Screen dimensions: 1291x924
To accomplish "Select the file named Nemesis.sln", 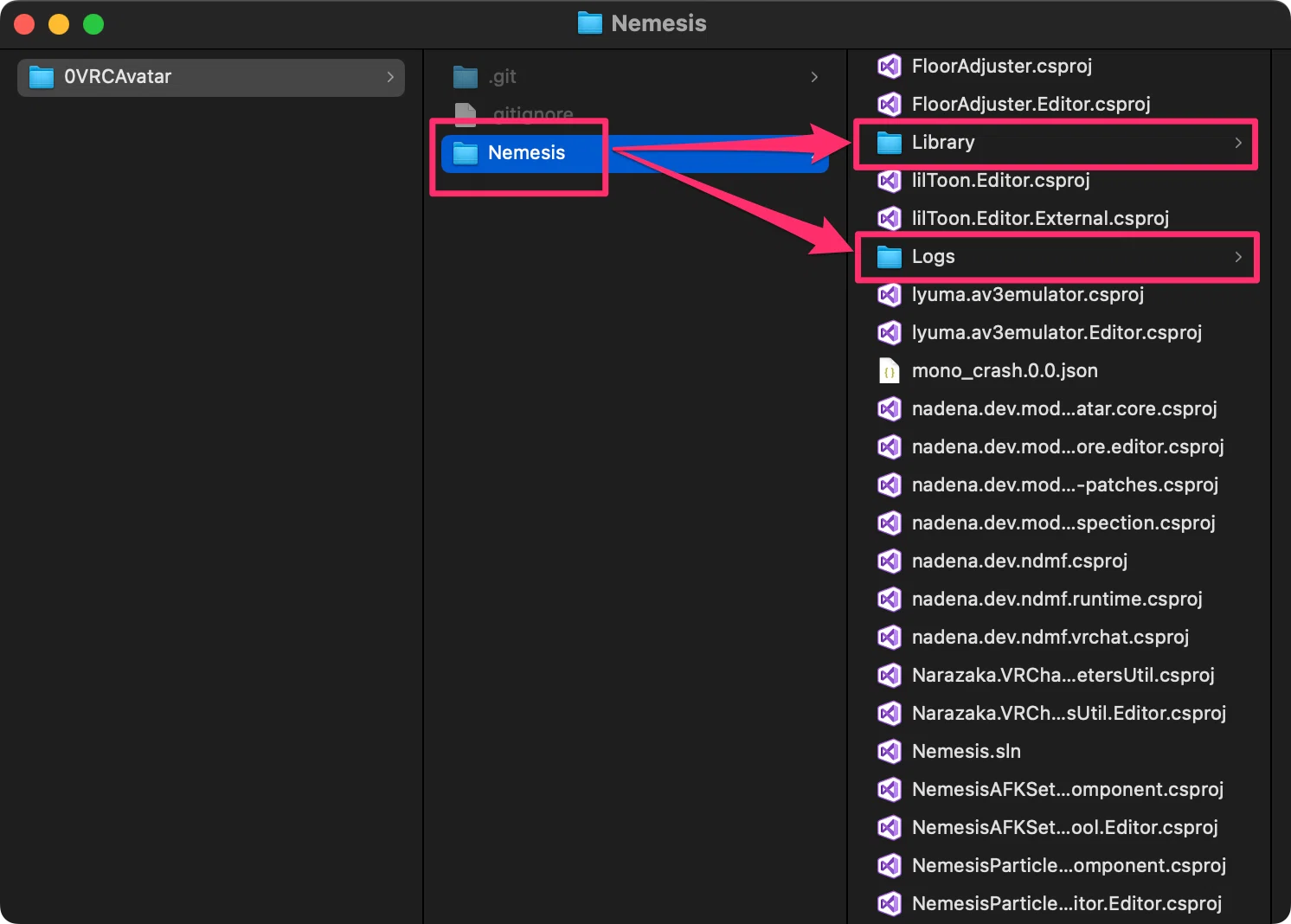I will 967,751.
